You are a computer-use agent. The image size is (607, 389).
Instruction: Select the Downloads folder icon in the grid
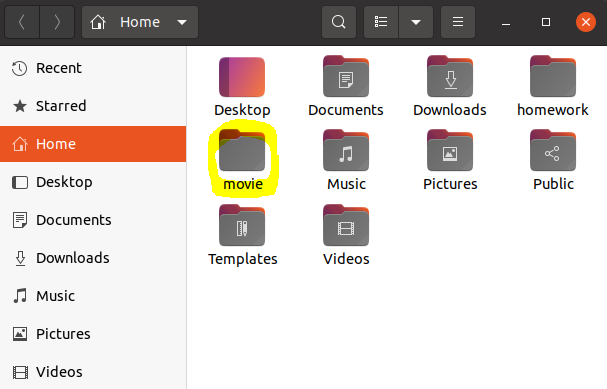450,76
